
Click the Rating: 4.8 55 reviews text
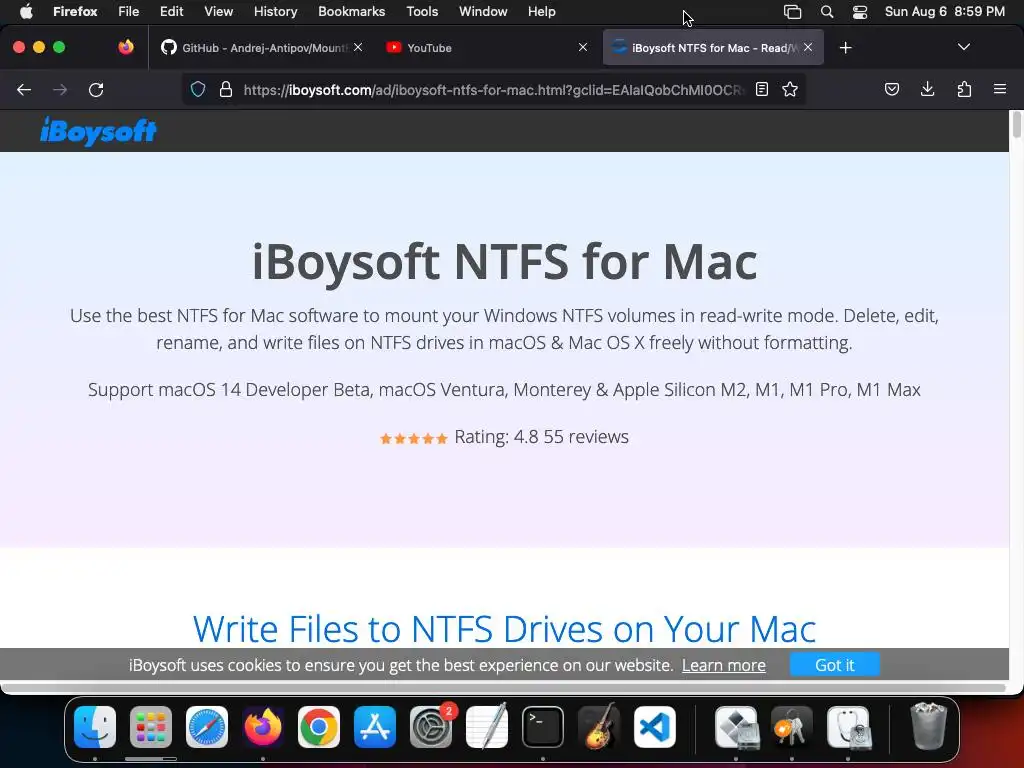541,436
